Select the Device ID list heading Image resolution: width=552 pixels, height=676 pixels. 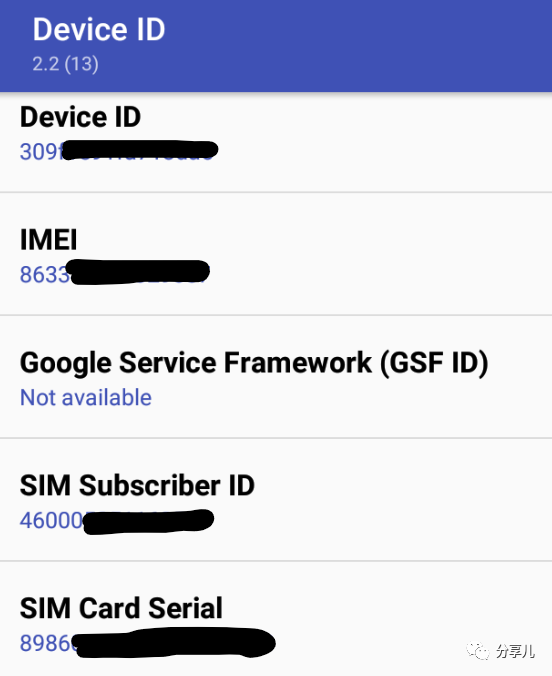[x=80, y=117]
